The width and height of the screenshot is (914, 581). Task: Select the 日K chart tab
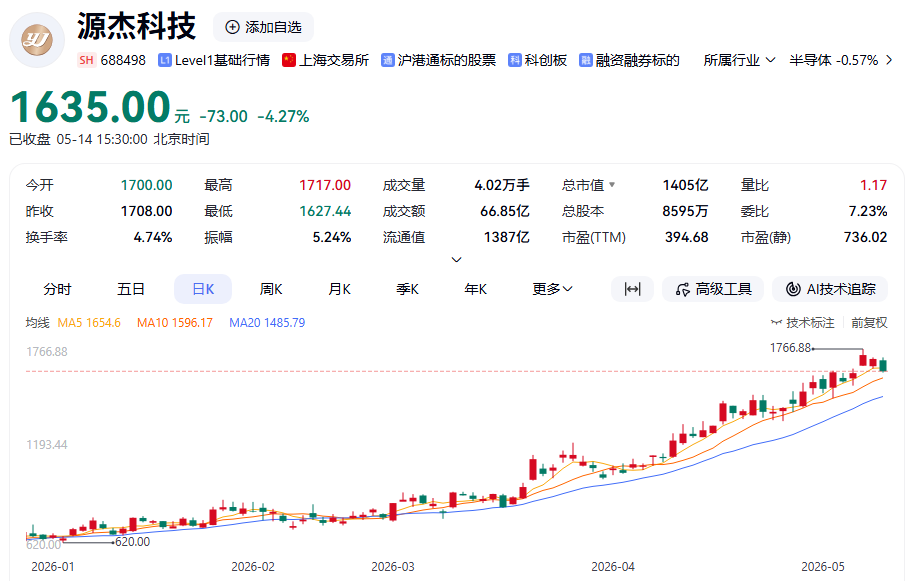(x=203, y=289)
